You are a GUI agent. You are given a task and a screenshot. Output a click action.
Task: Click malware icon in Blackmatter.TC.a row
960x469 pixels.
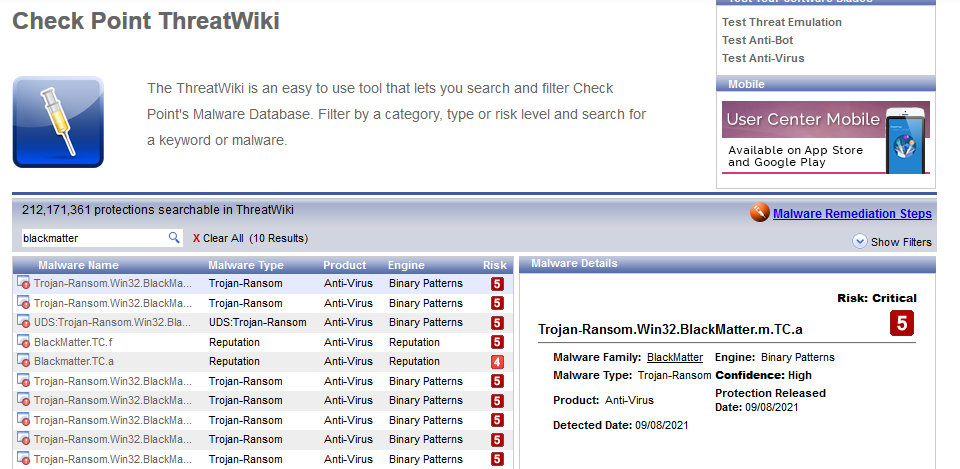[23, 361]
